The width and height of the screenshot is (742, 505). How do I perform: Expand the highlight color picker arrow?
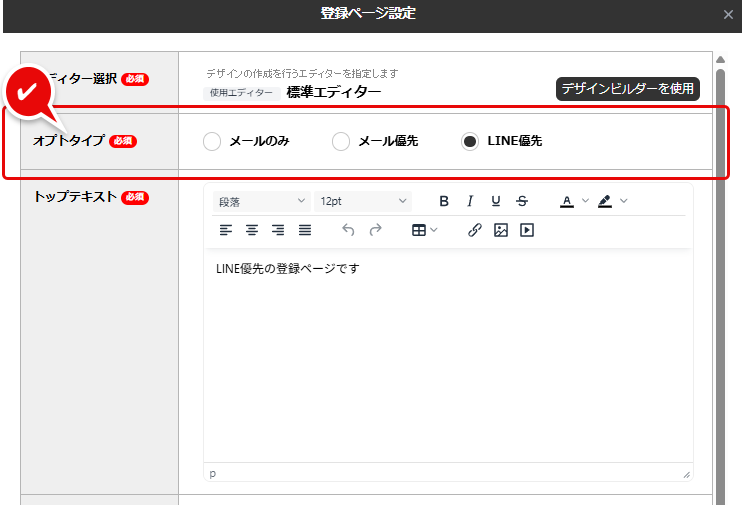coord(624,201)
